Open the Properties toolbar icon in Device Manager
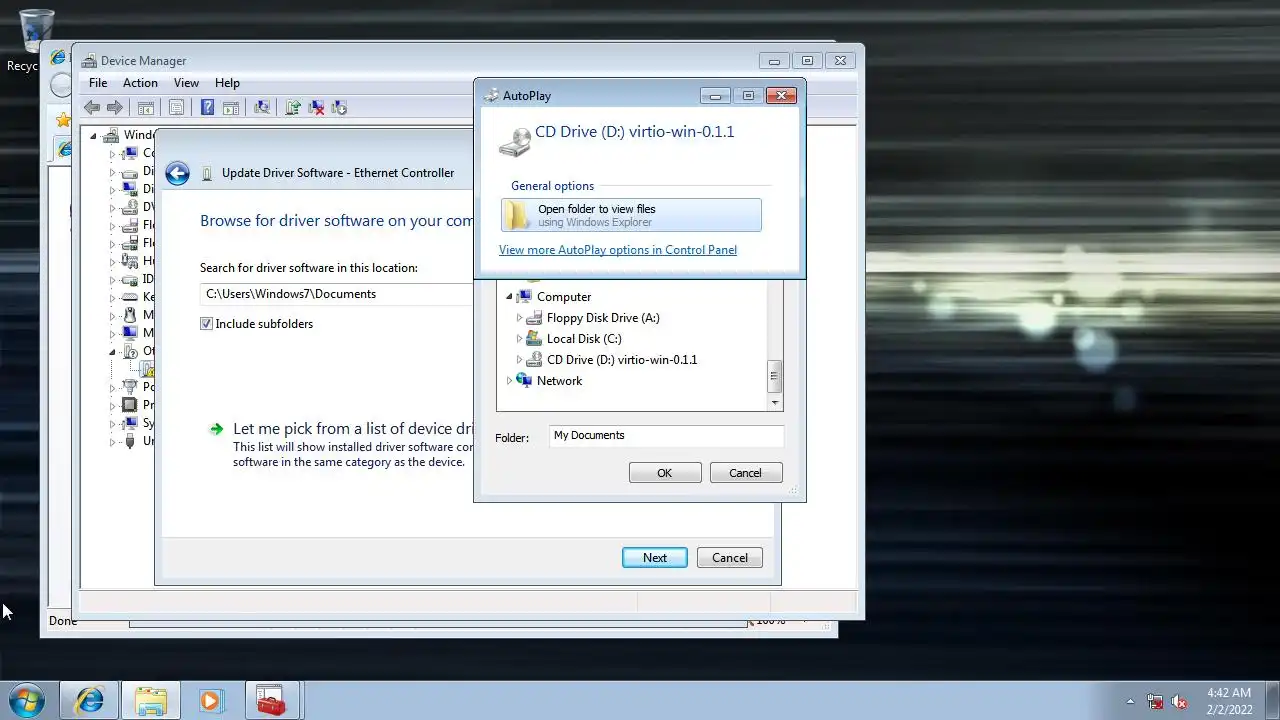This screenshot has width=1280, height=720. click(176, 108)
